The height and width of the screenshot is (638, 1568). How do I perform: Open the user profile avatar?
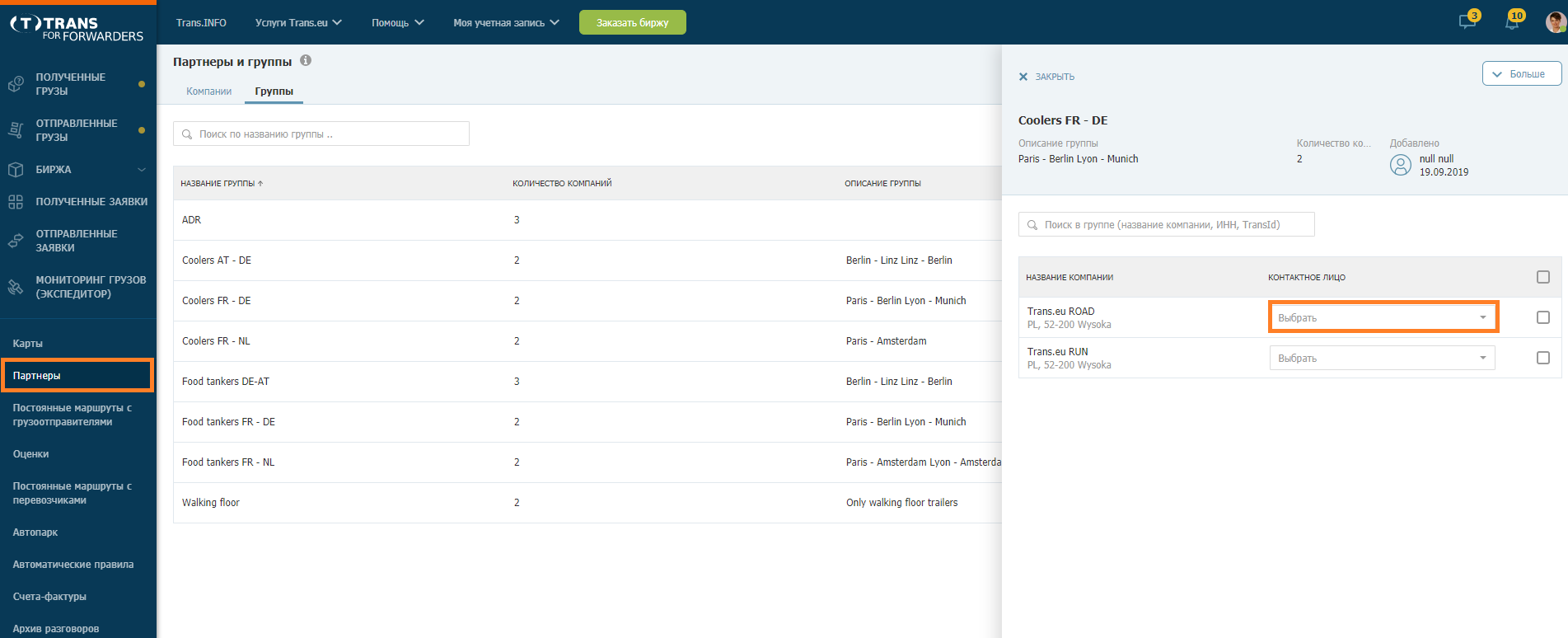pyautogui.click(x=1556, y=22)
